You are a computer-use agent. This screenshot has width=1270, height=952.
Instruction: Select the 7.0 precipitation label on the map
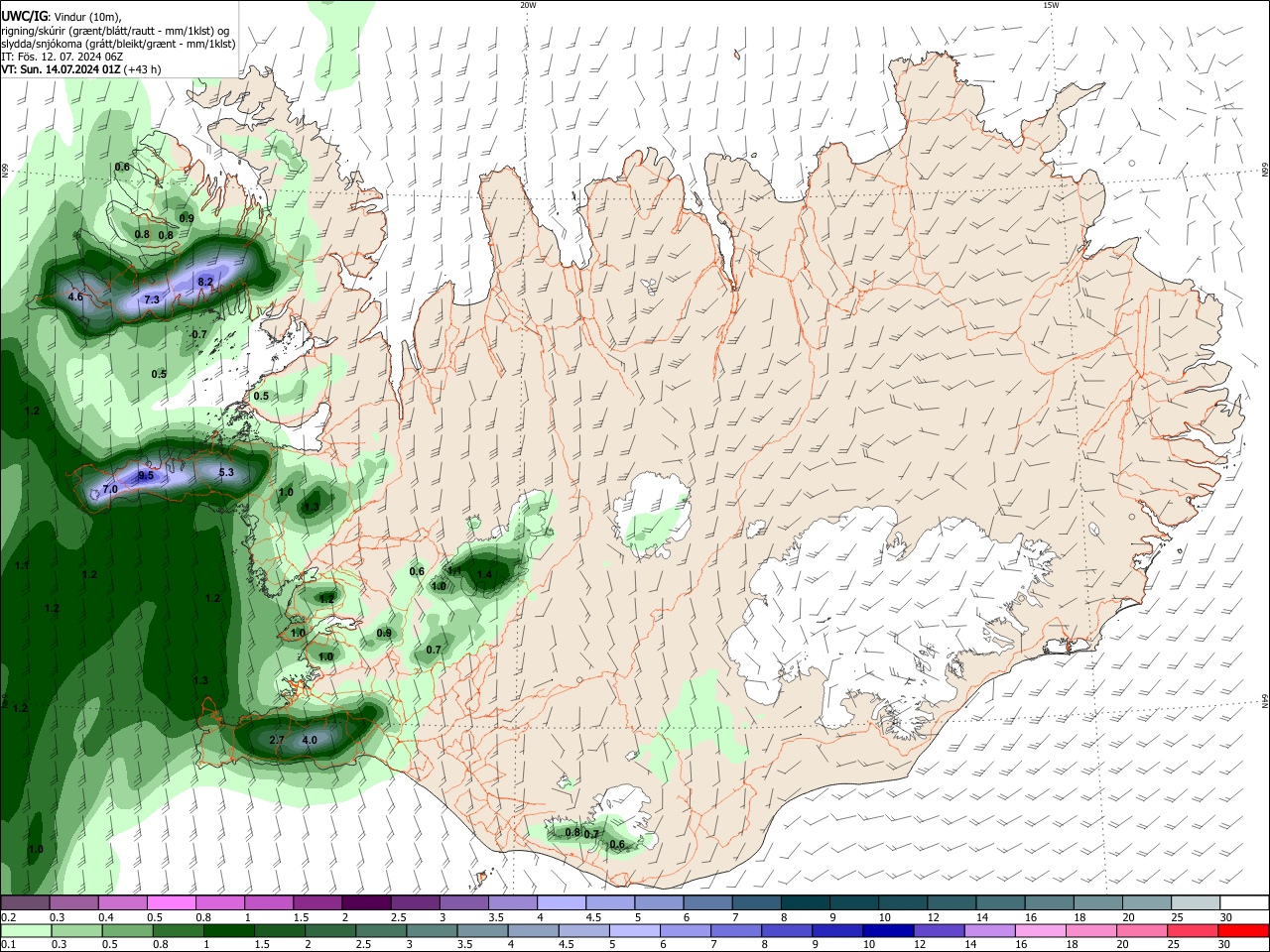coord(110,490)
